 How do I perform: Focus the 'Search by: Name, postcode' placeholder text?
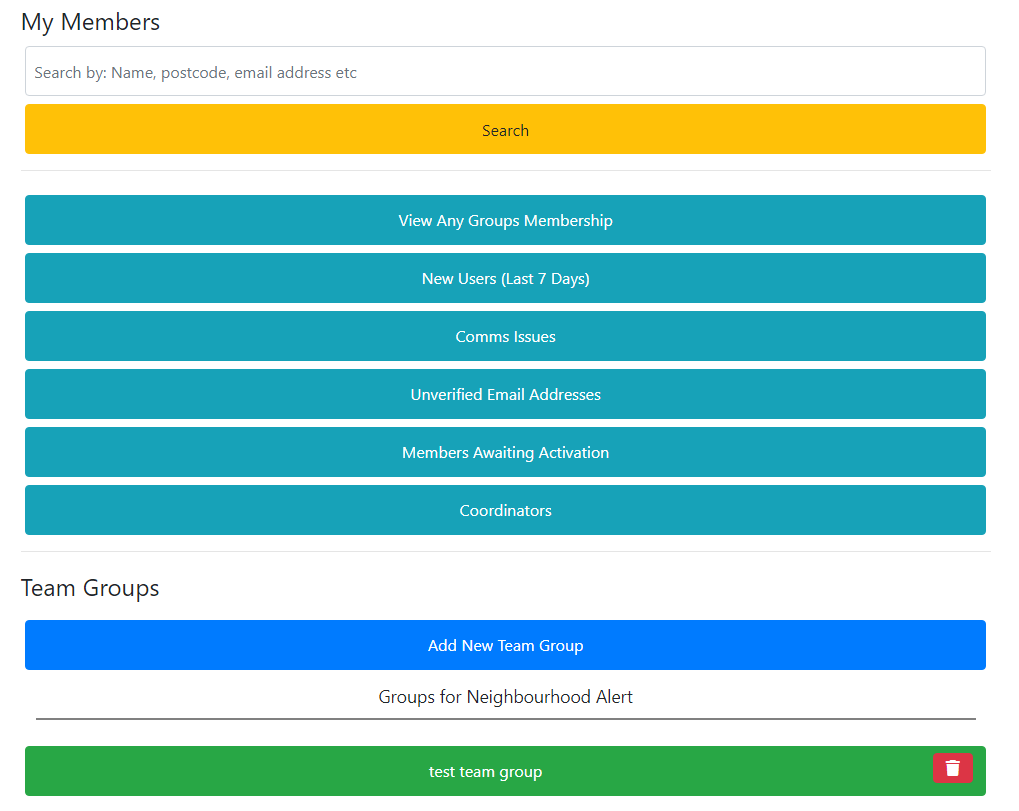coord(196,73)
